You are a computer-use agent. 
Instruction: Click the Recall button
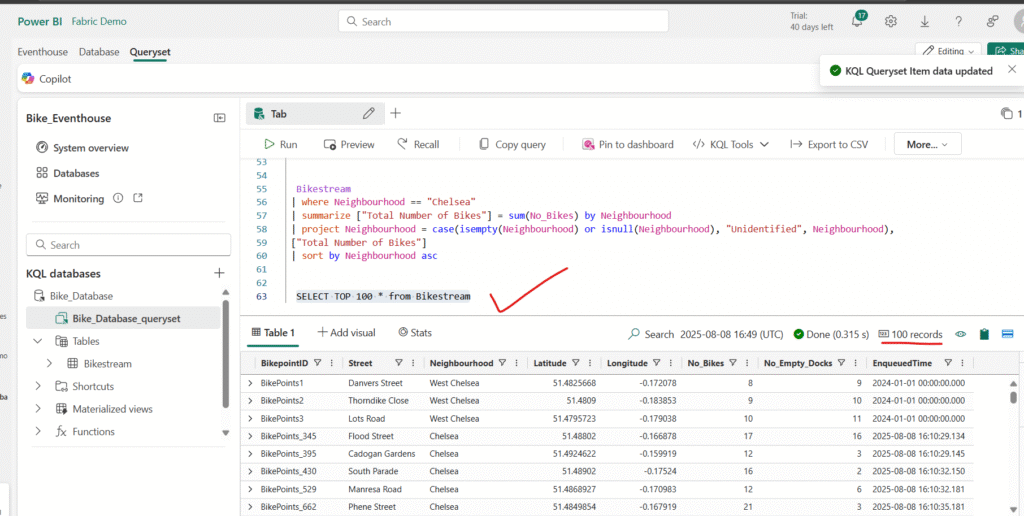(418, 144)
